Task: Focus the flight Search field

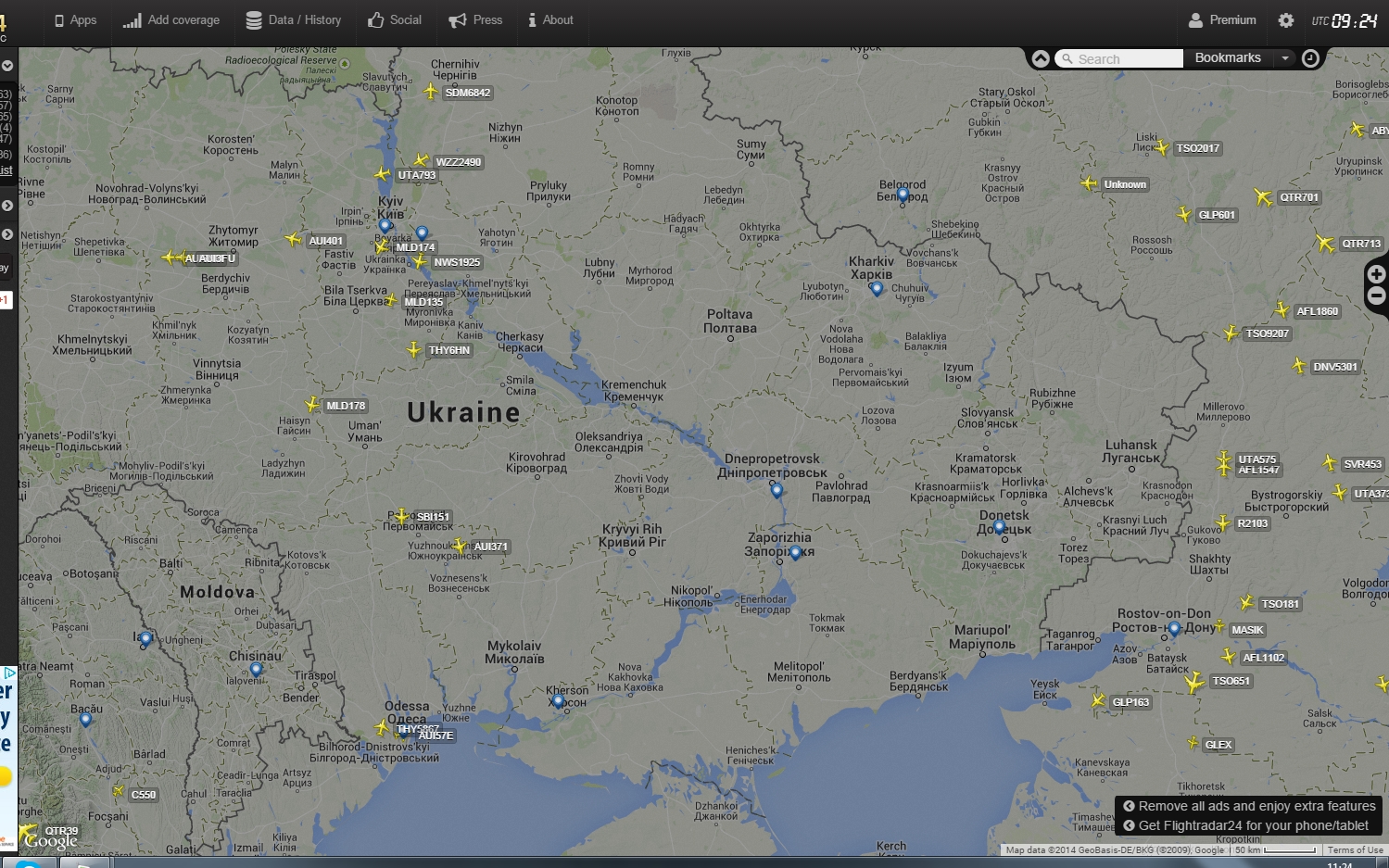Action: 1119,58
